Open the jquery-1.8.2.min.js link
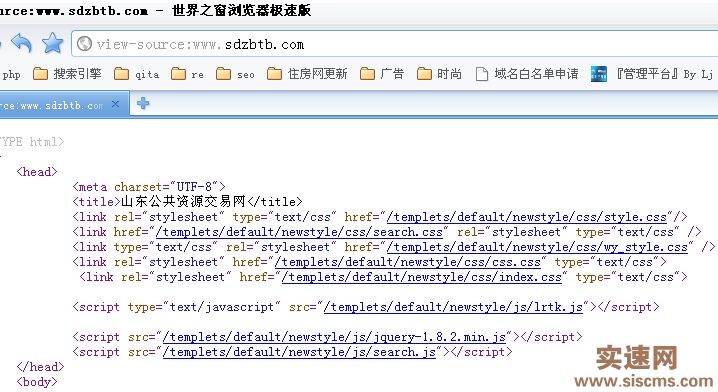The width and height of the screenshot is (718, 392). [334, 337]
